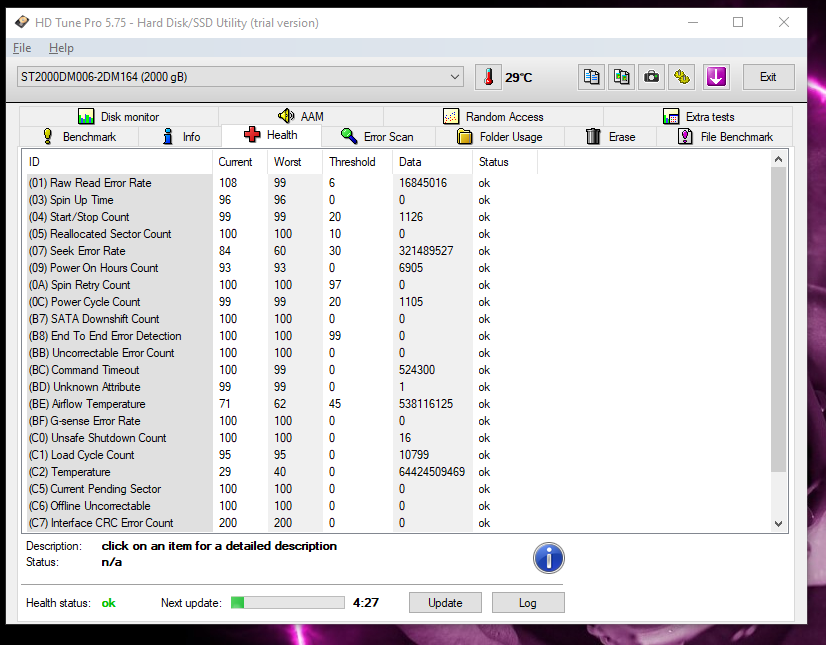
Task: Click the Next update progress bar
Action: pos(288,603)
